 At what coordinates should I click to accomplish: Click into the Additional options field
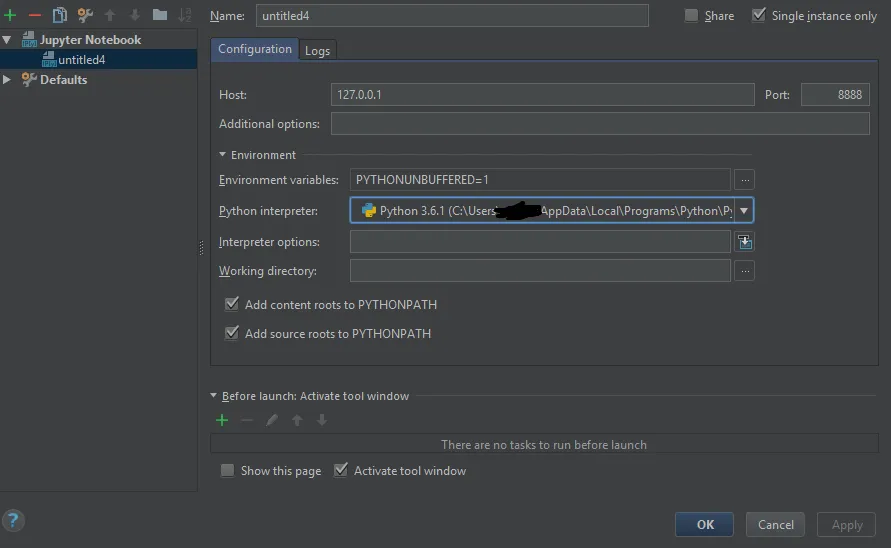600,123
